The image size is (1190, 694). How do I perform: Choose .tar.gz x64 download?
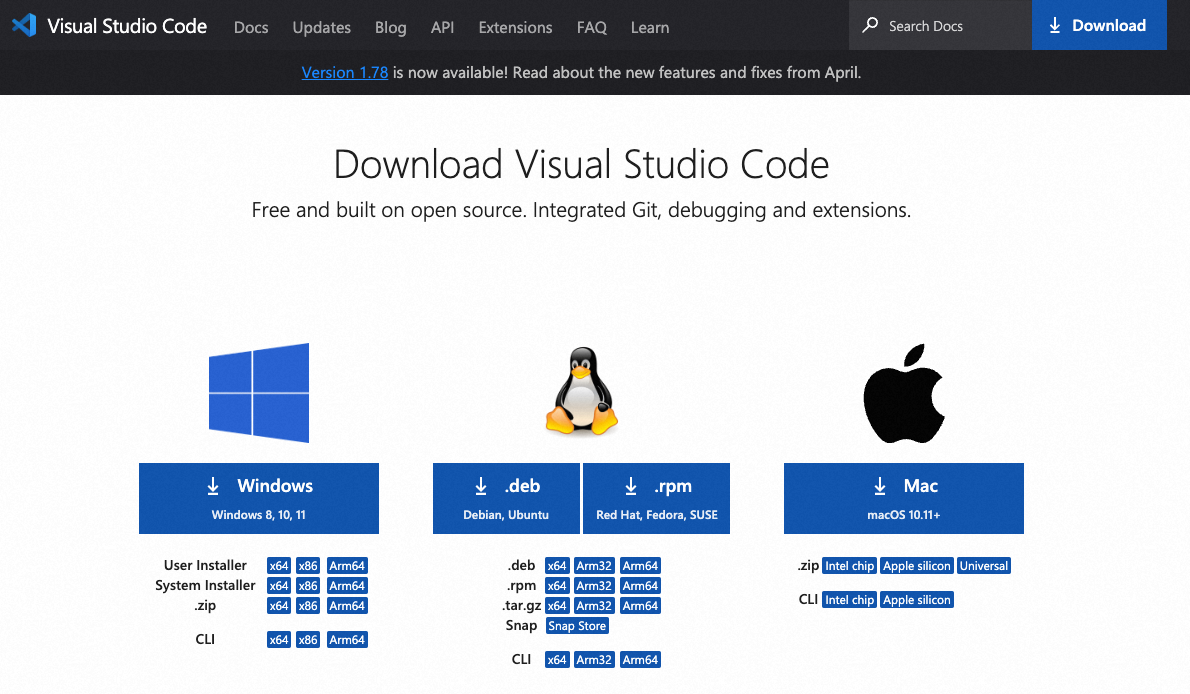coord(557,606)
